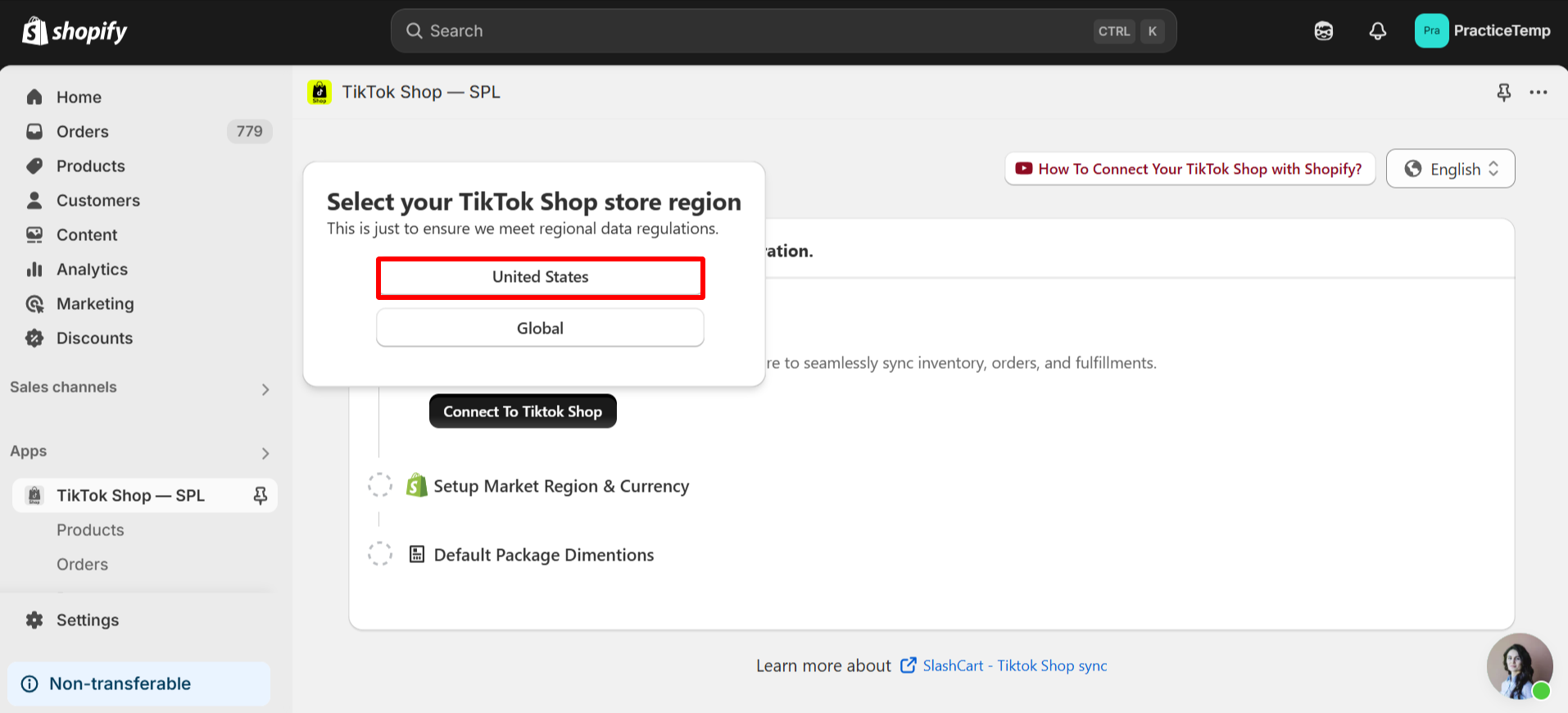Image resolution: width=1568 pixels, height=713 pixels.
Task: Click the Shopify logo icon
Action: pos(34,31)
